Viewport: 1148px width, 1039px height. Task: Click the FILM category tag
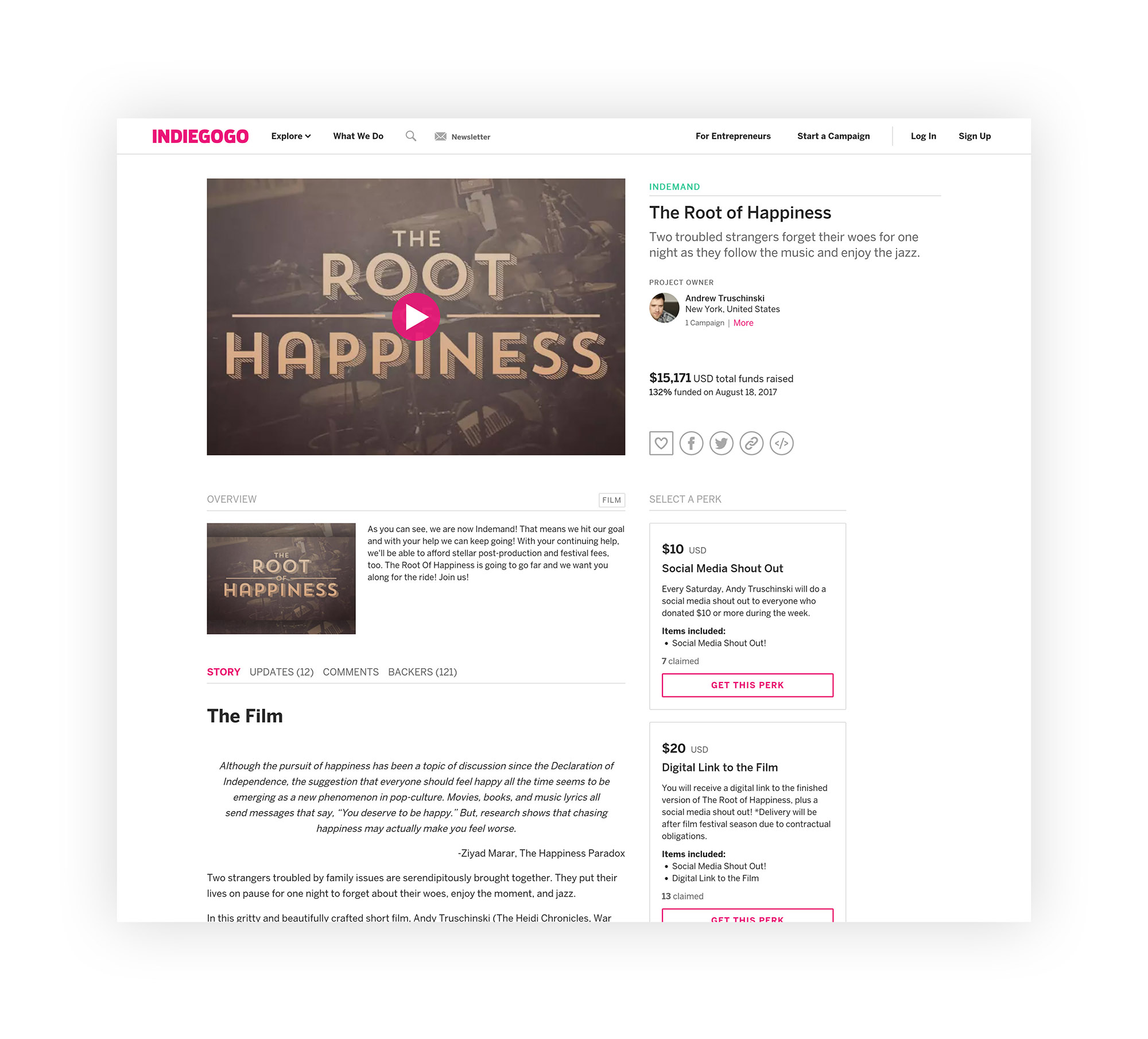(612, 500)
